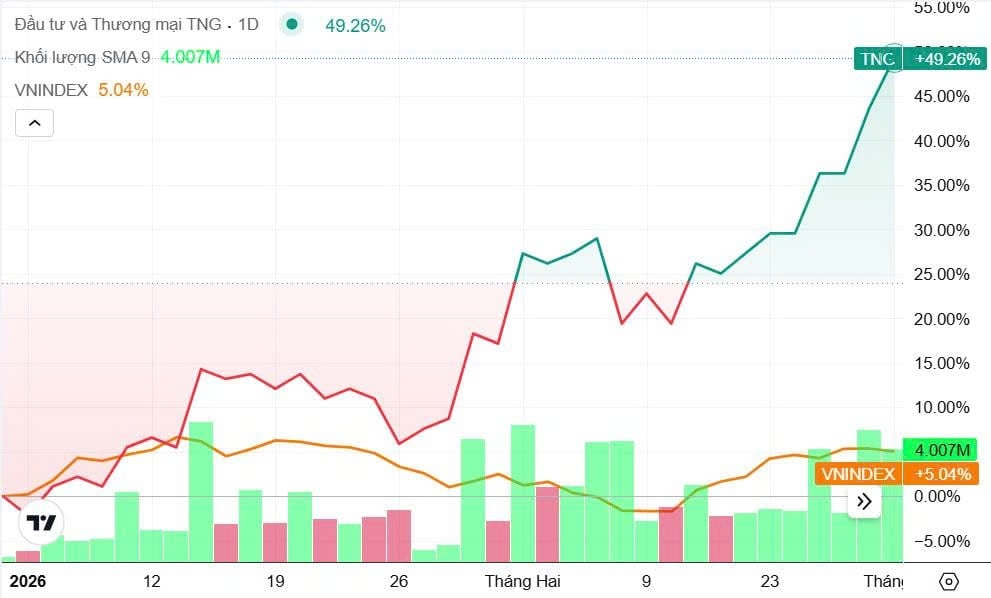Click the 2026 label on time axis
This screenshot has width=991, height=598.
tap(27, 581)
